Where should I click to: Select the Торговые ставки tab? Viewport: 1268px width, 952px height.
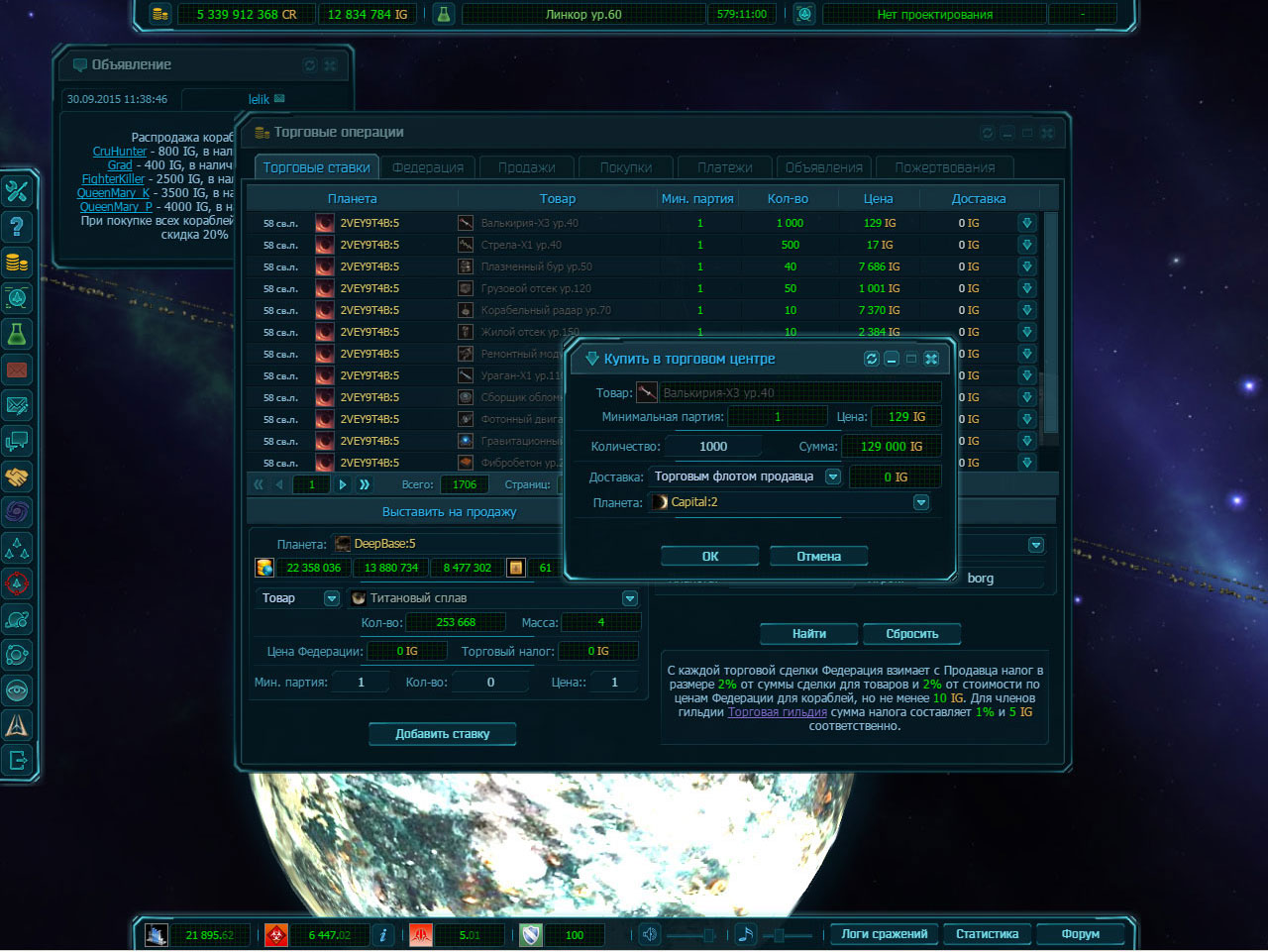pyautogui.click(x=316, y=167)
